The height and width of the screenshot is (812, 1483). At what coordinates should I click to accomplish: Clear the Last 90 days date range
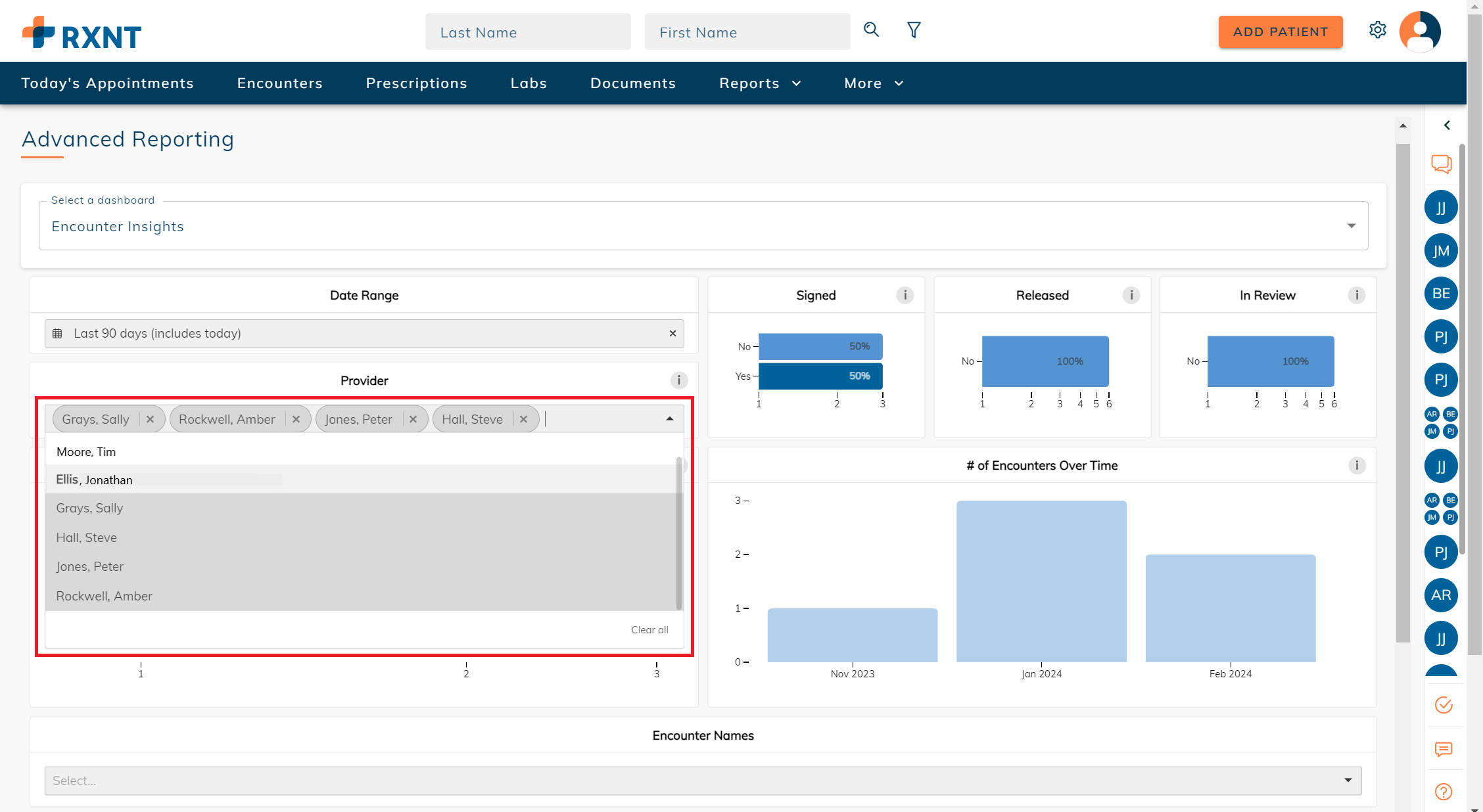click(x=672, y=333)
